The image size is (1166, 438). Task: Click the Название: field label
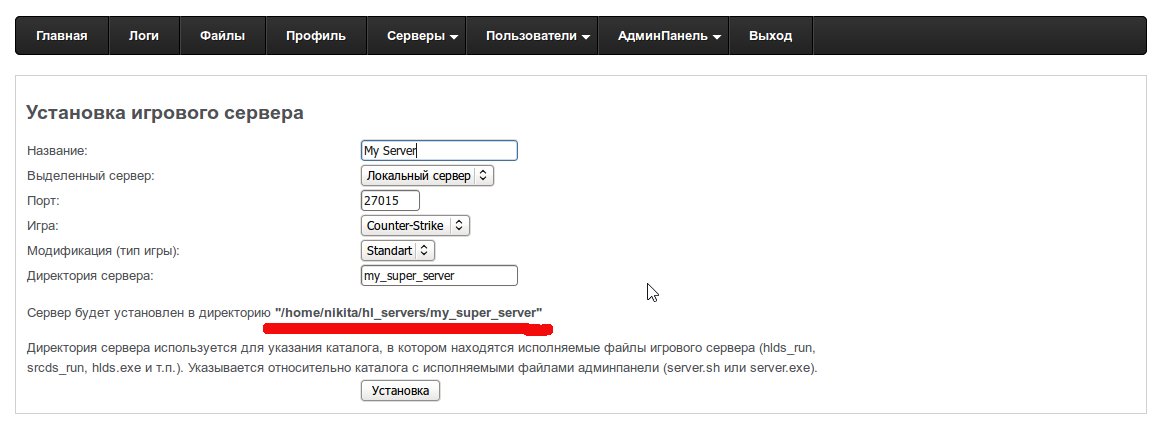point(58,151)
